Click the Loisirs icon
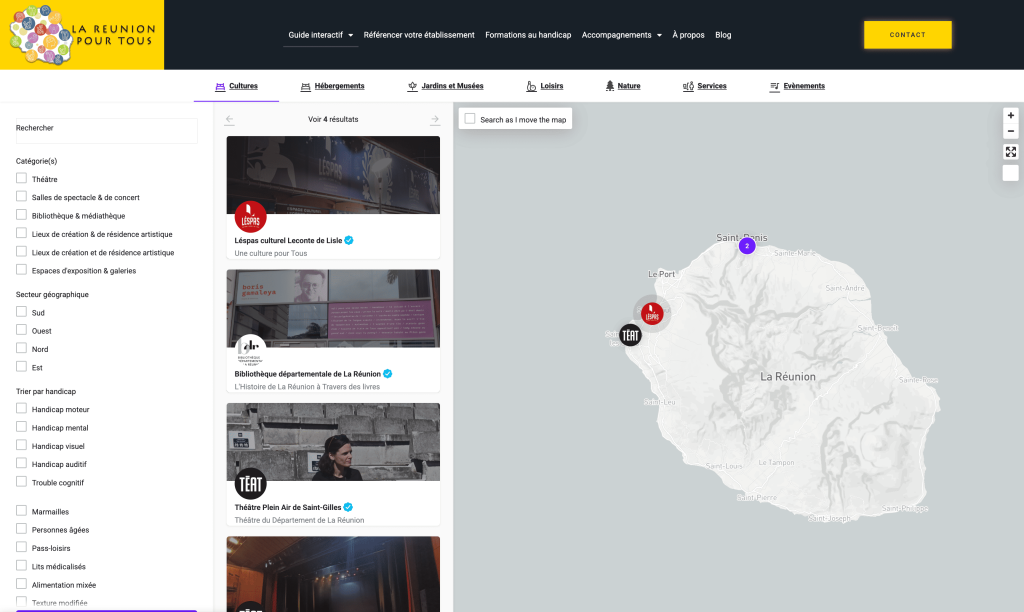This screenshot has height=612, width=1024. [x=531, y=86]
